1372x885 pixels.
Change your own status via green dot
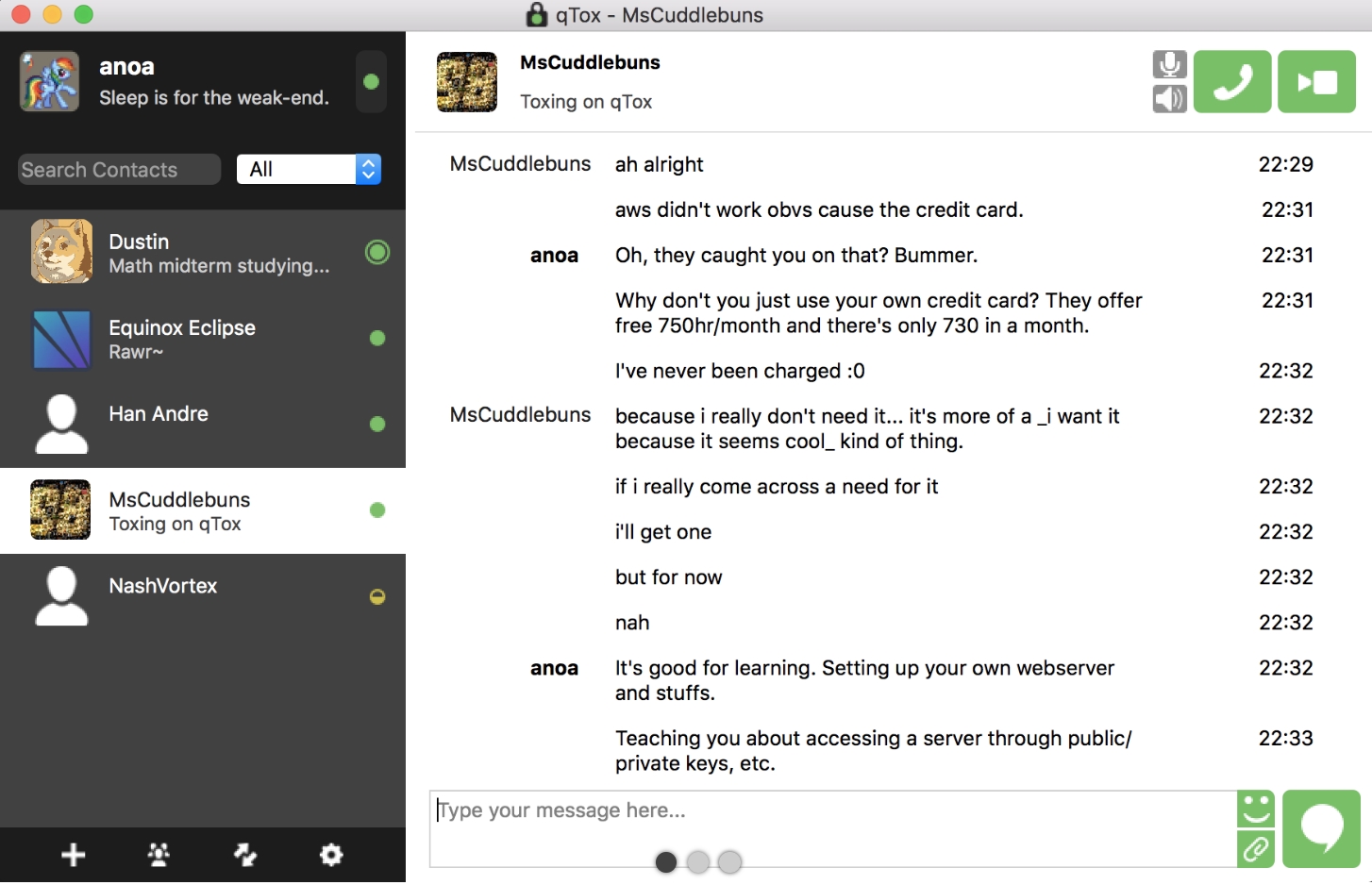point(371,82)
